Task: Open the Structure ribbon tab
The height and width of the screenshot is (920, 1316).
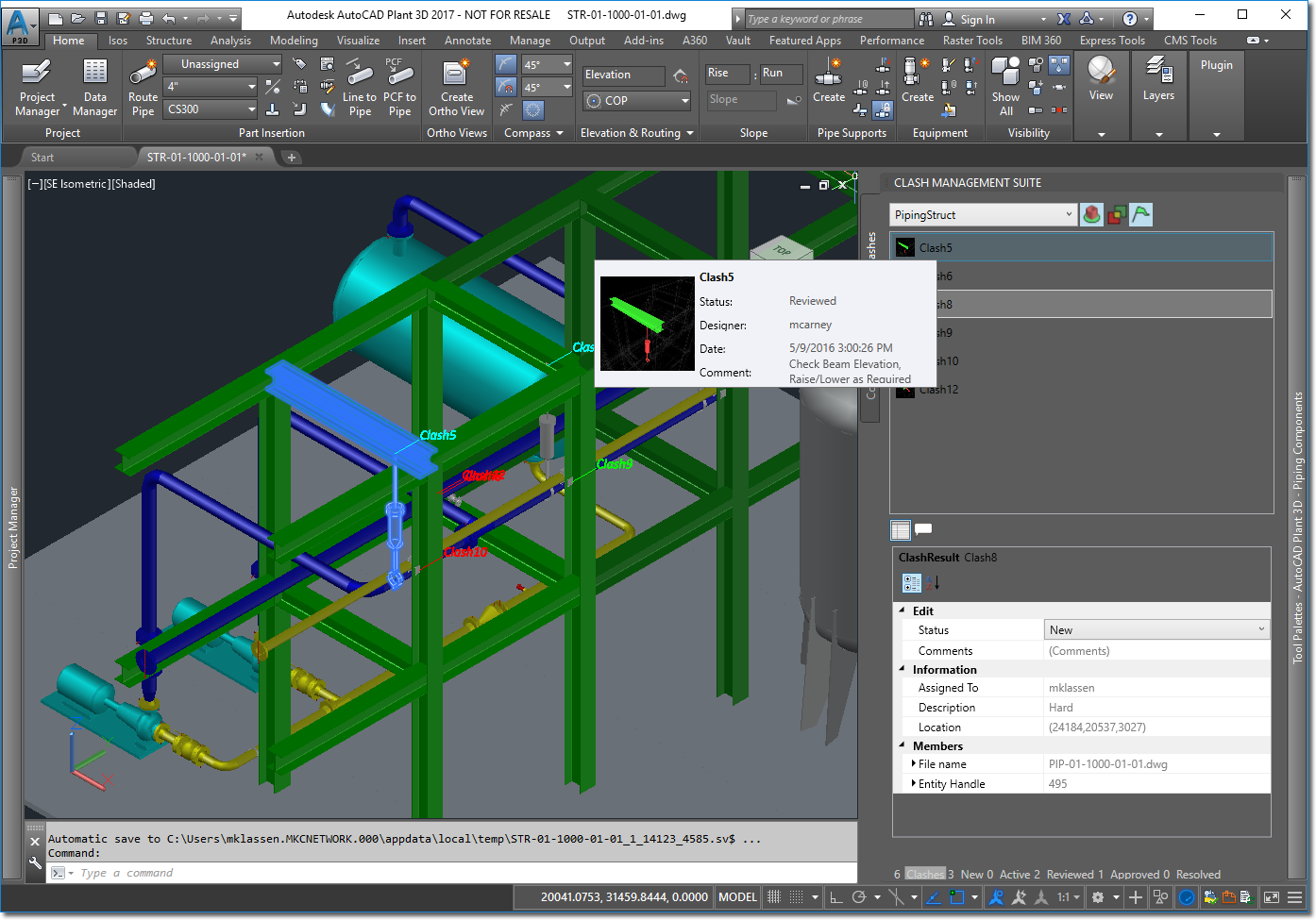Action: (x=169, y=41)
